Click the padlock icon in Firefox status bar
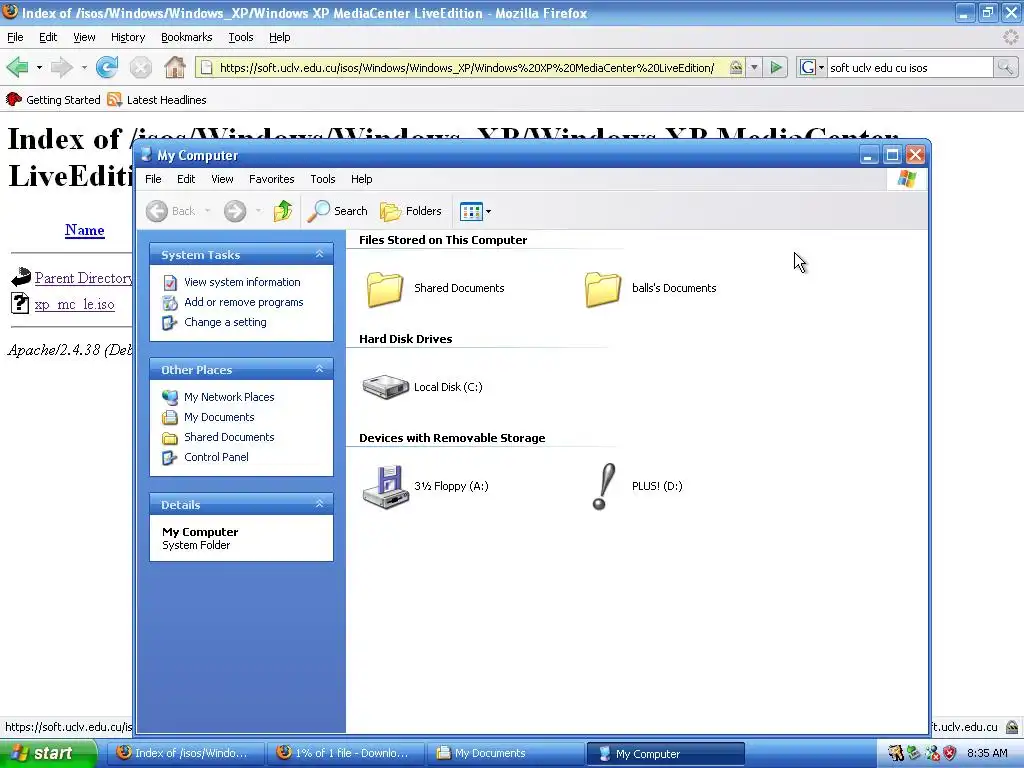This screenshot has height=768, width=1024. tap(1012, 727)
